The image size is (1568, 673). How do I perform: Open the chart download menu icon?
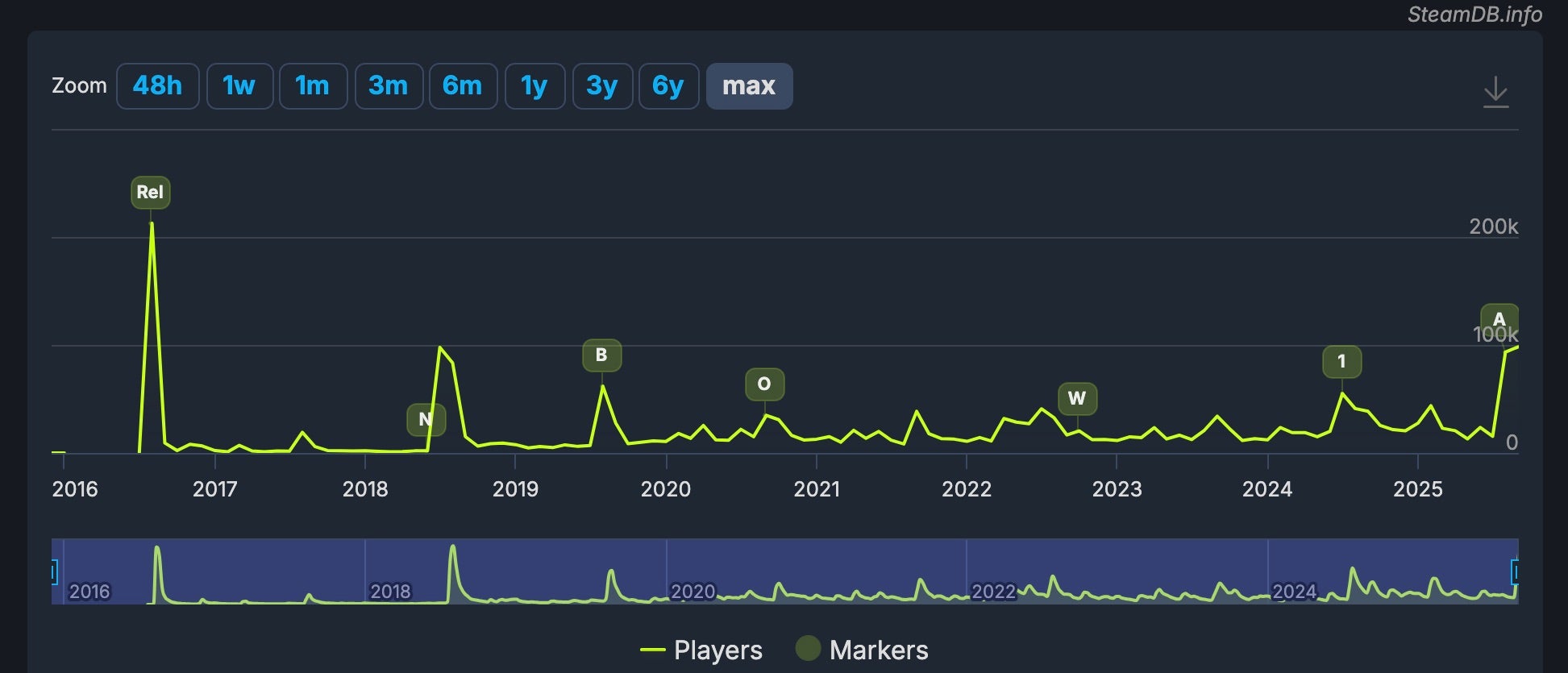coord(1495,92)
